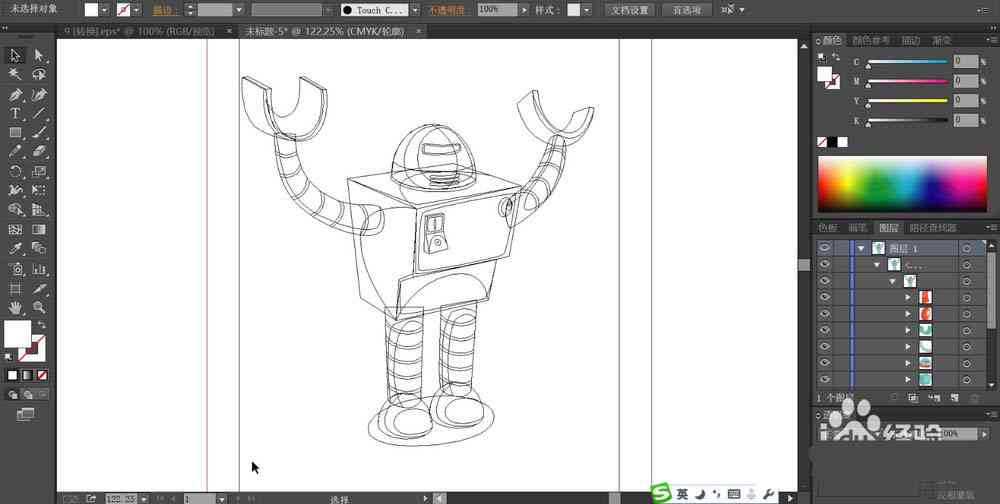The height and width of the screenshot is (504, 1000).
Task: Expand the first red thumbnail group
Action: tap(908, 297)
